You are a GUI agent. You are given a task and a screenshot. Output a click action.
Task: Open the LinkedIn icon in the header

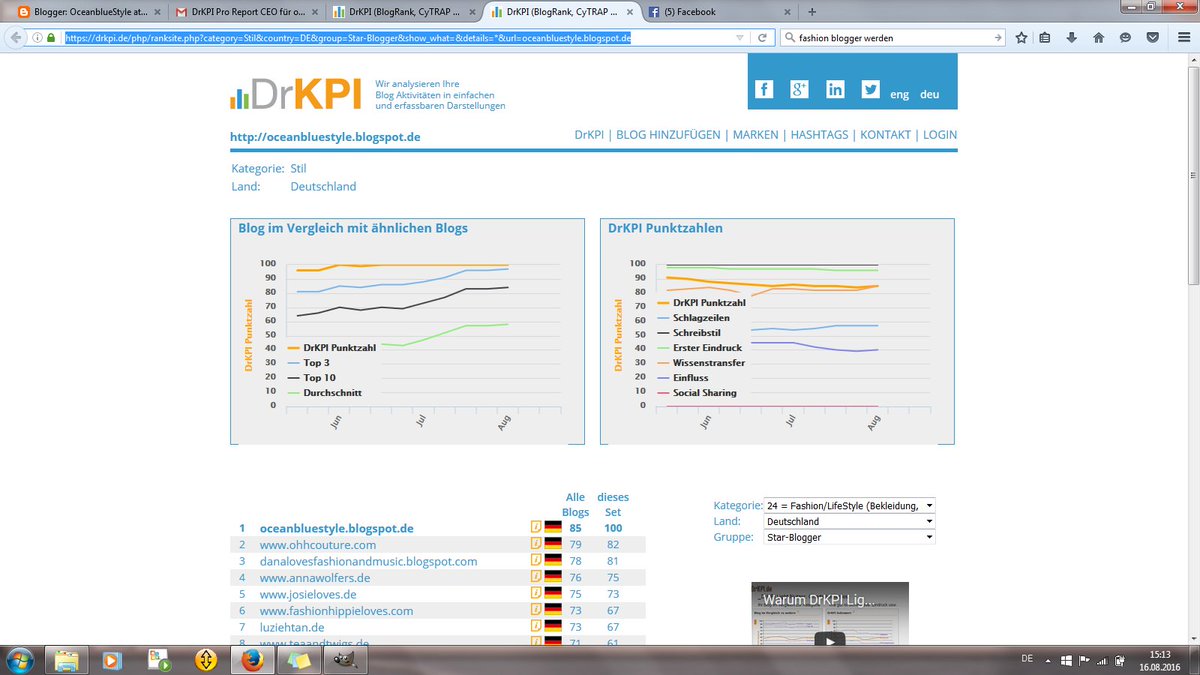pos(835,88)
